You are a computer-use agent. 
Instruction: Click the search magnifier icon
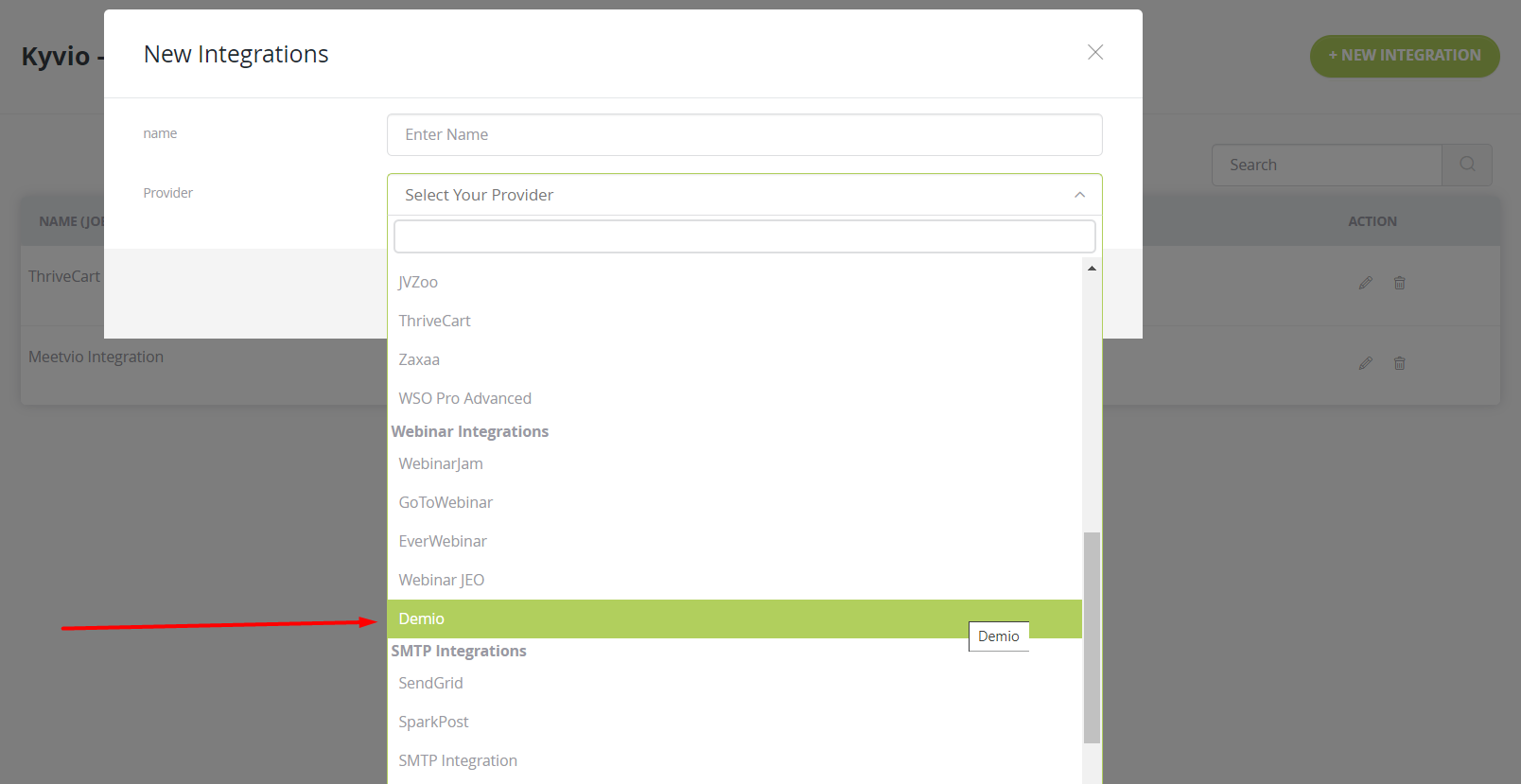[x=1467, y=165]
